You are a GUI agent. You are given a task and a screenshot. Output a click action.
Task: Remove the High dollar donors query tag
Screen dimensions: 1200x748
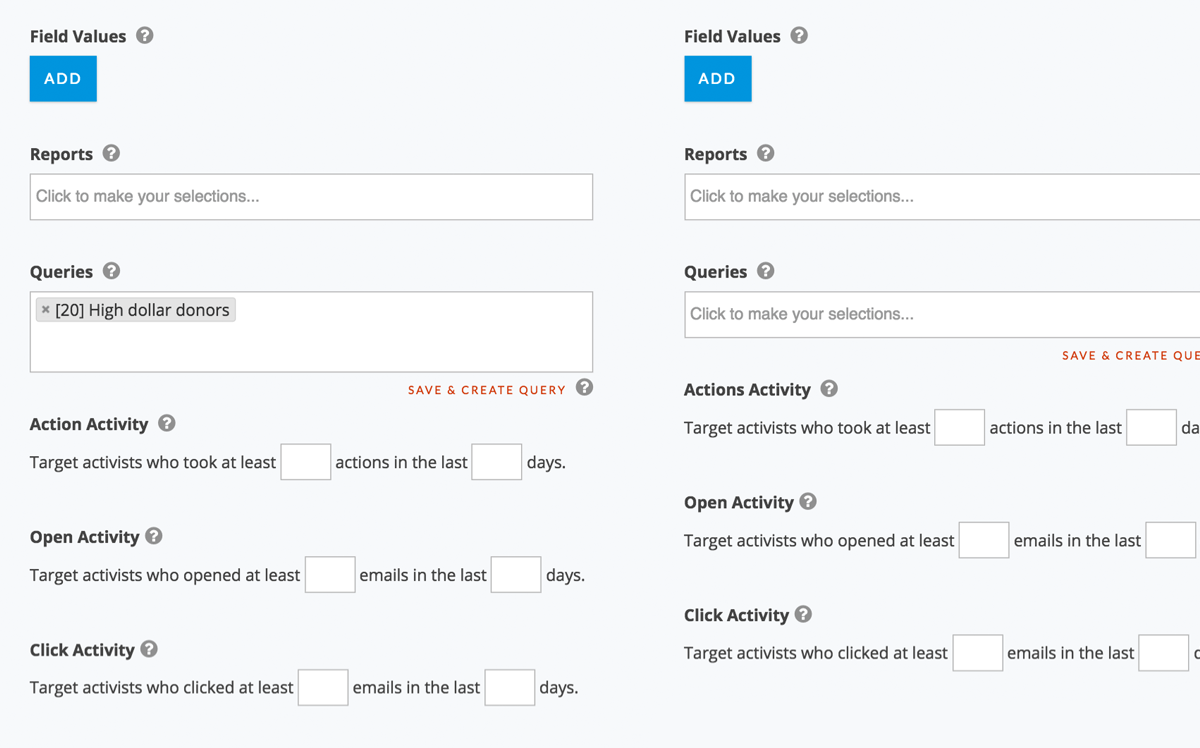[46, 310]
